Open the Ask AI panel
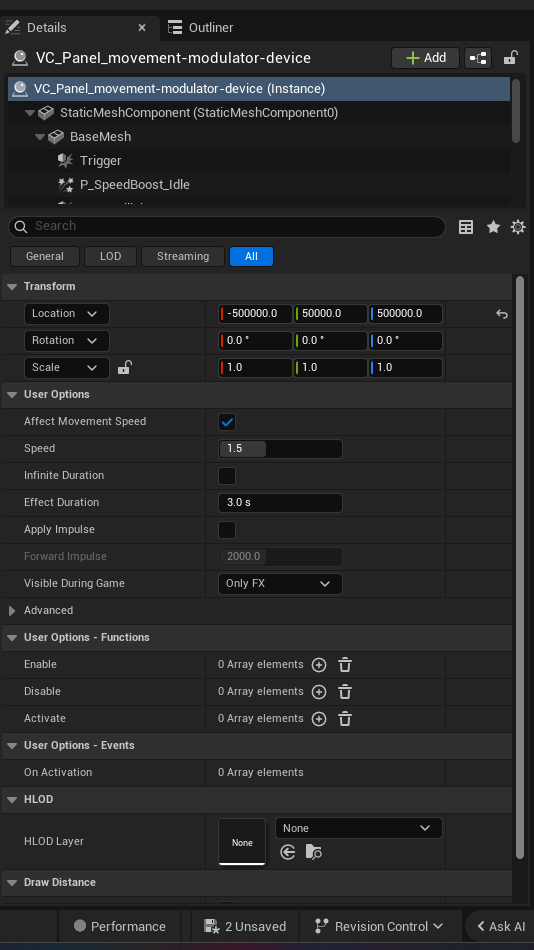 pos(501,926)
